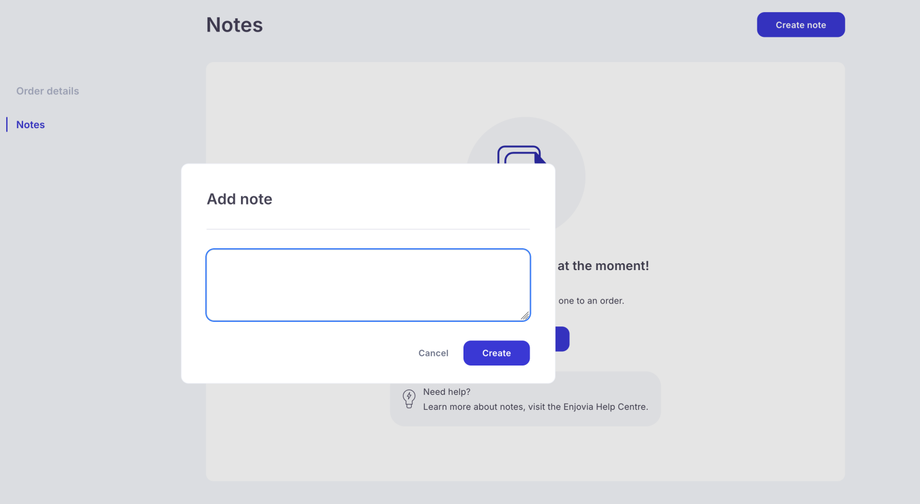Click the Notes page heading
Viewport: 920px width, 504px height.
(x=234, y=25)
